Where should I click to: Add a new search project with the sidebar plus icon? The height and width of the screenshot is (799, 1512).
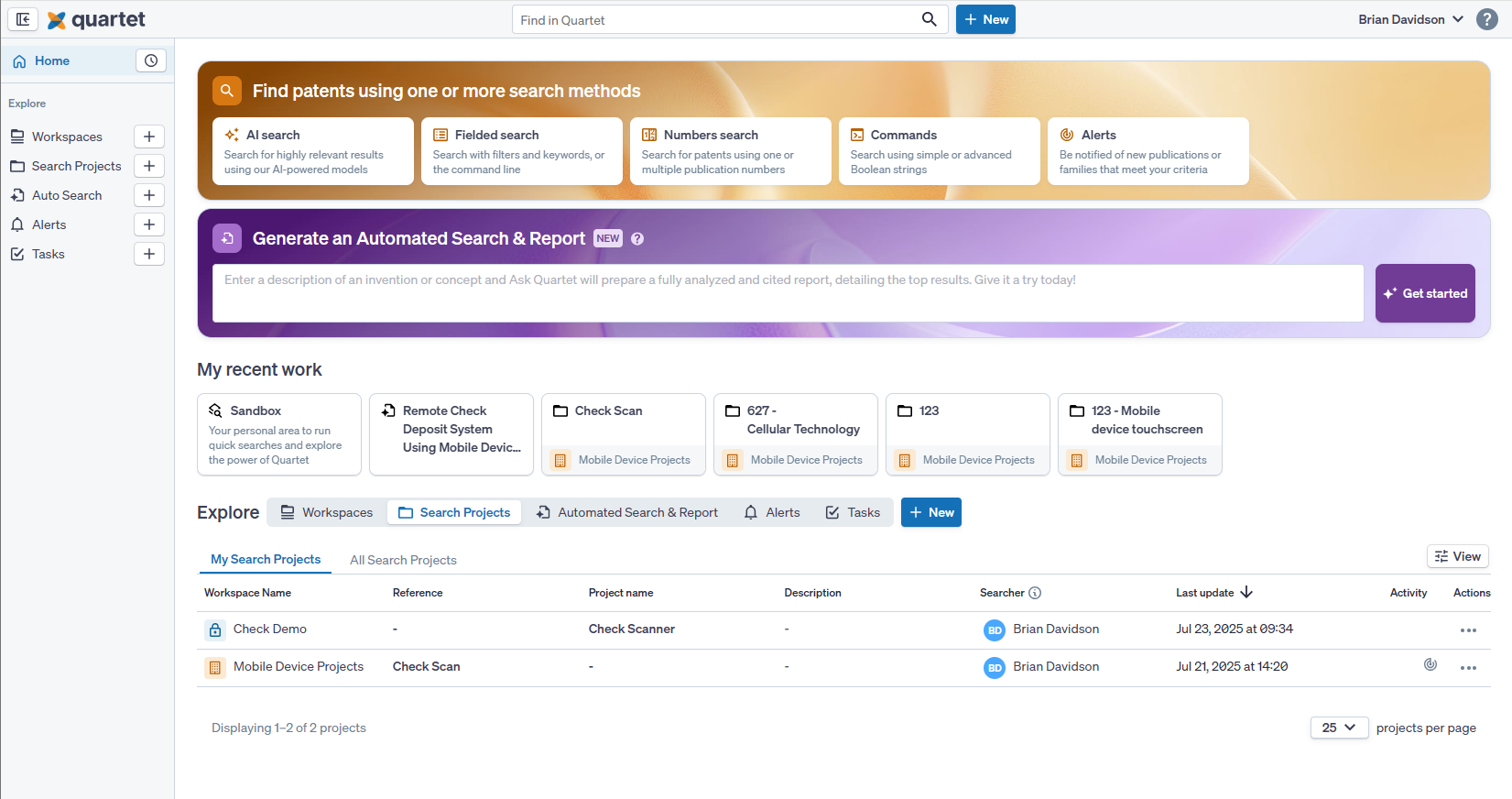[149, 166]
